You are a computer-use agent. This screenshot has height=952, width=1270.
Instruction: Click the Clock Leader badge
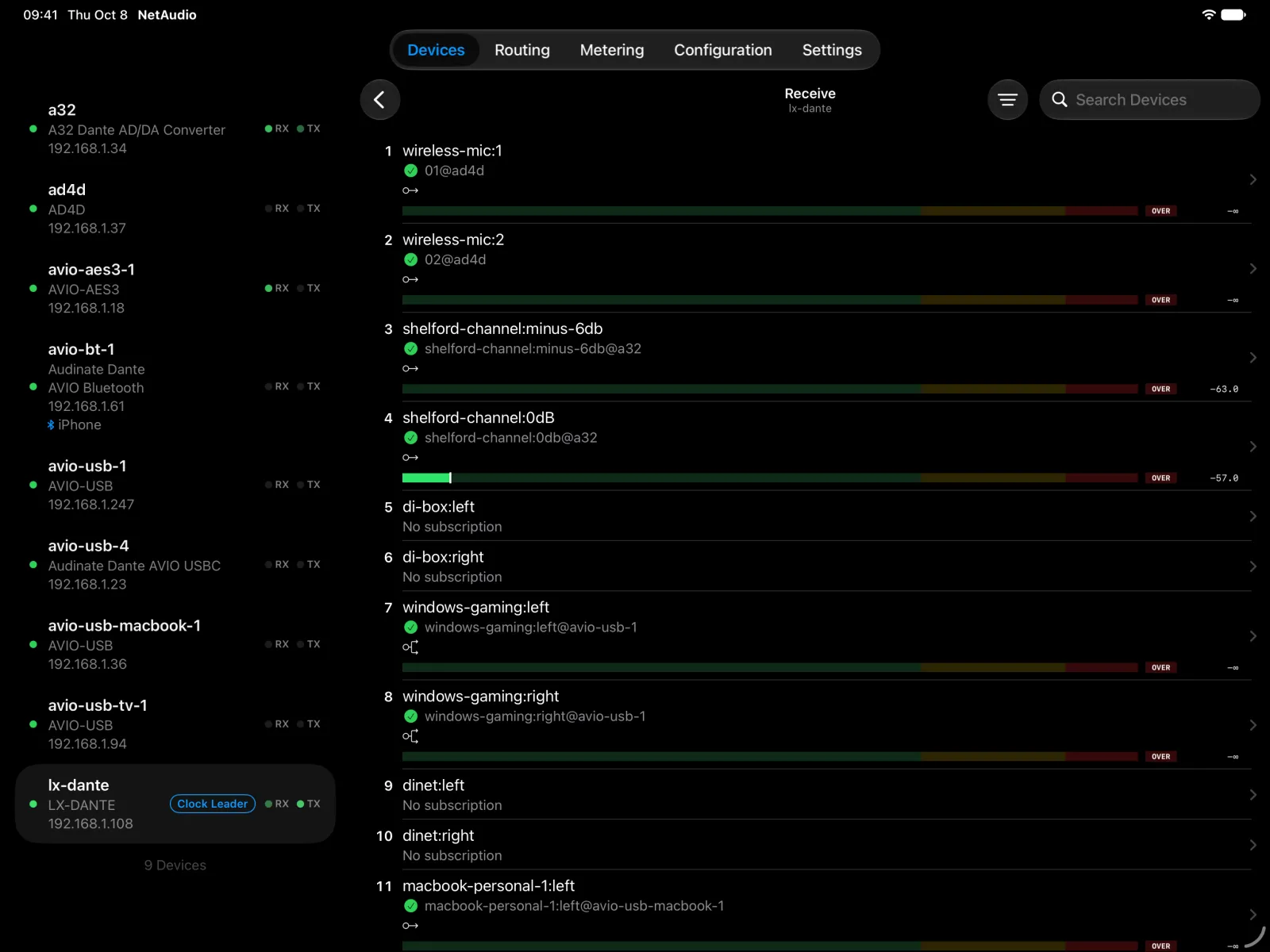click(x=212, y=804)
